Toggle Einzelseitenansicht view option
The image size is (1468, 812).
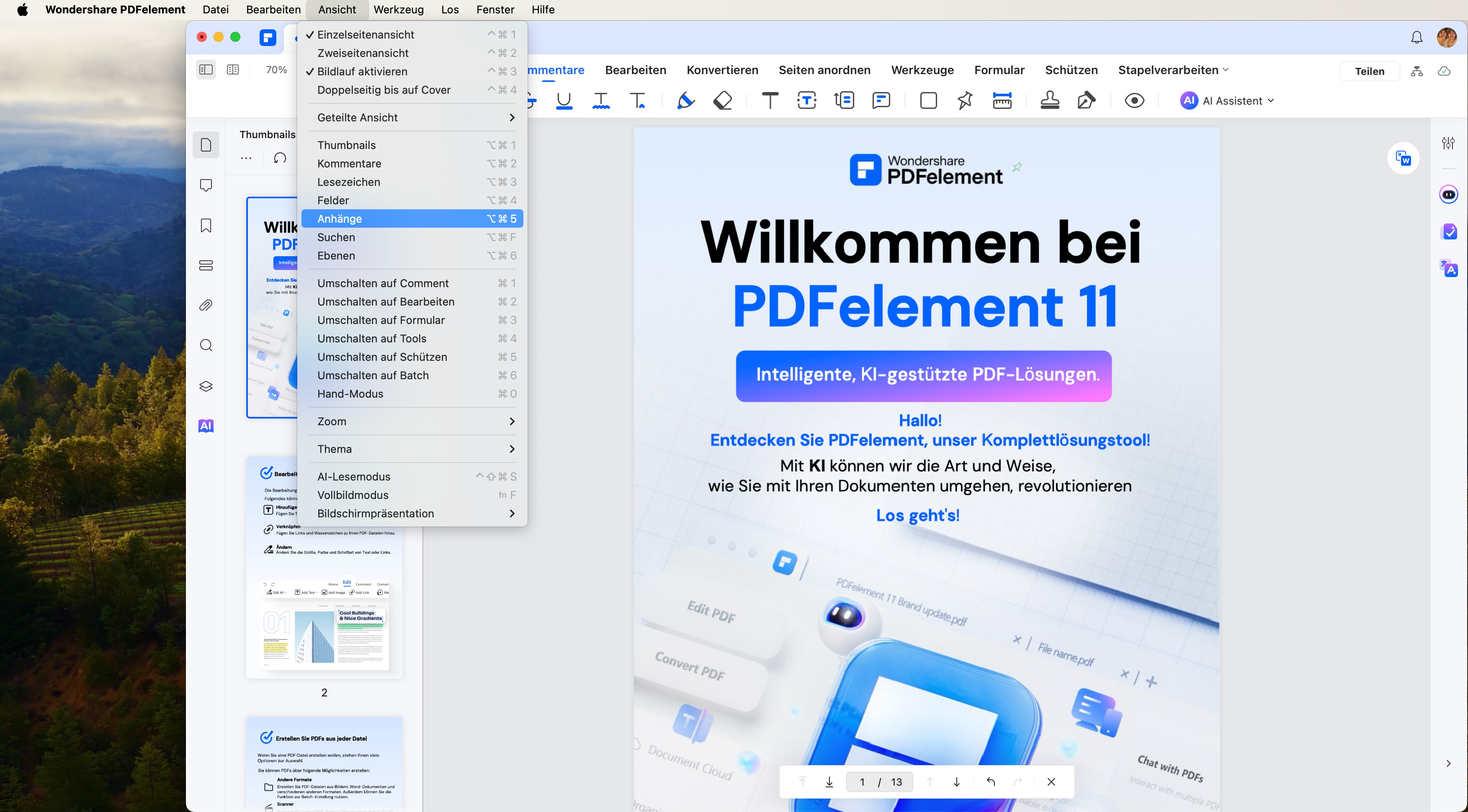click(412, 35)
